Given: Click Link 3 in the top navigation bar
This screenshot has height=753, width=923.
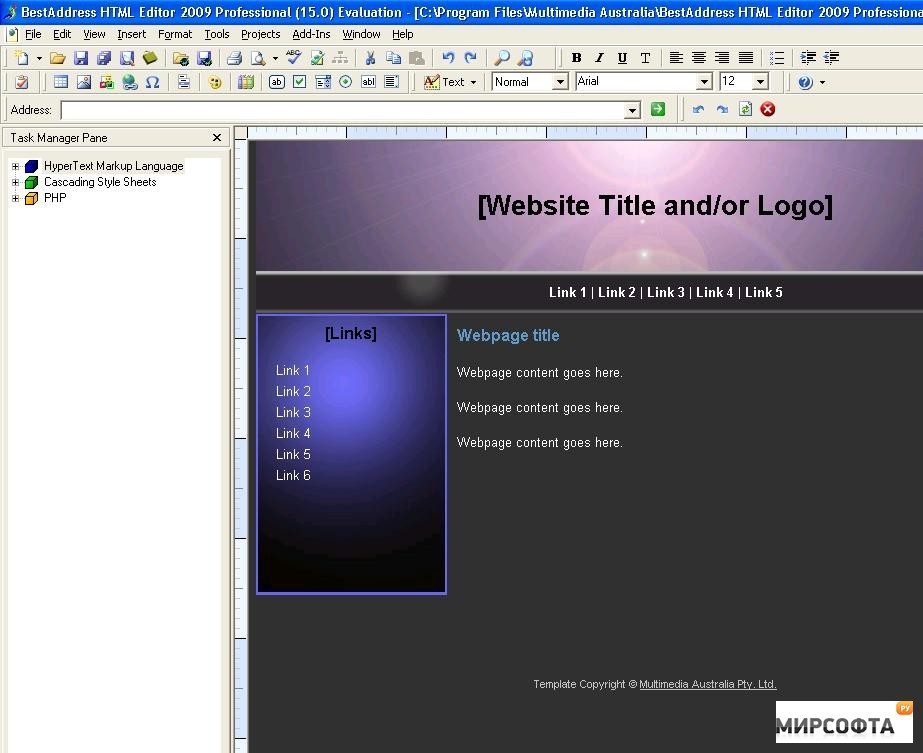Looking at the screenshot, I should pos(665,293).
